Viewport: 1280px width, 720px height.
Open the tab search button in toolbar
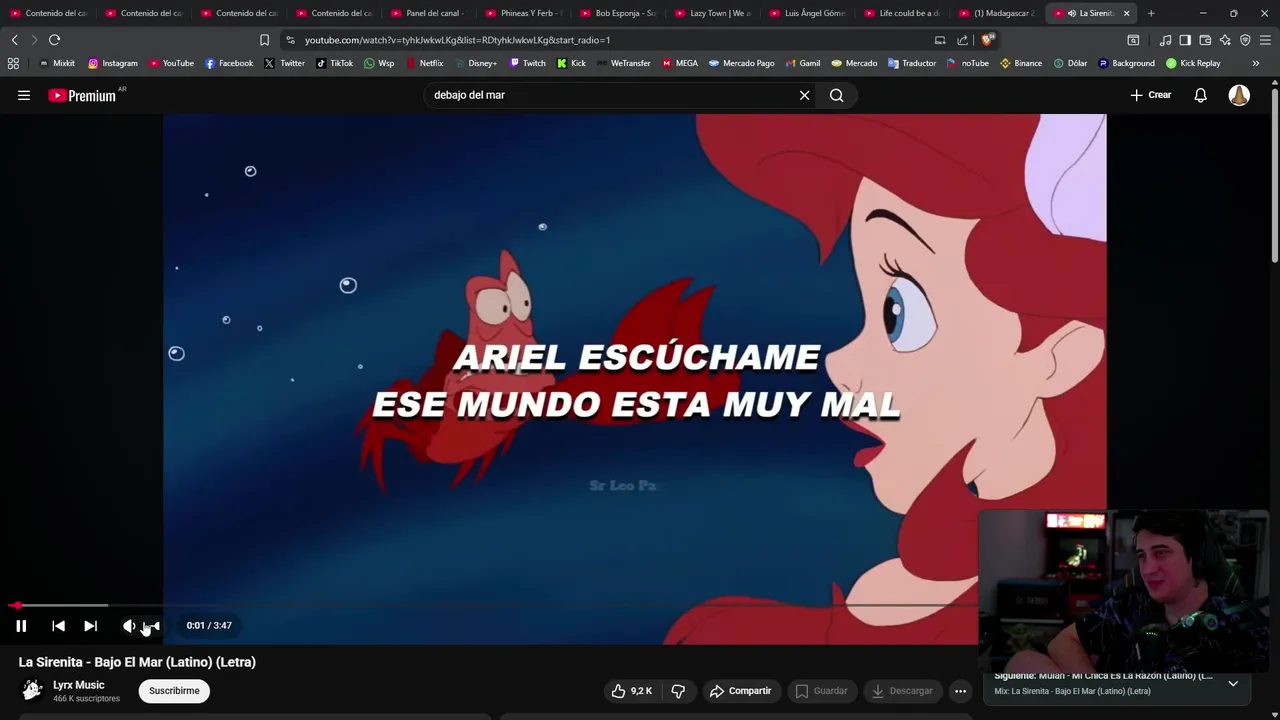[x=1133, y=40]
